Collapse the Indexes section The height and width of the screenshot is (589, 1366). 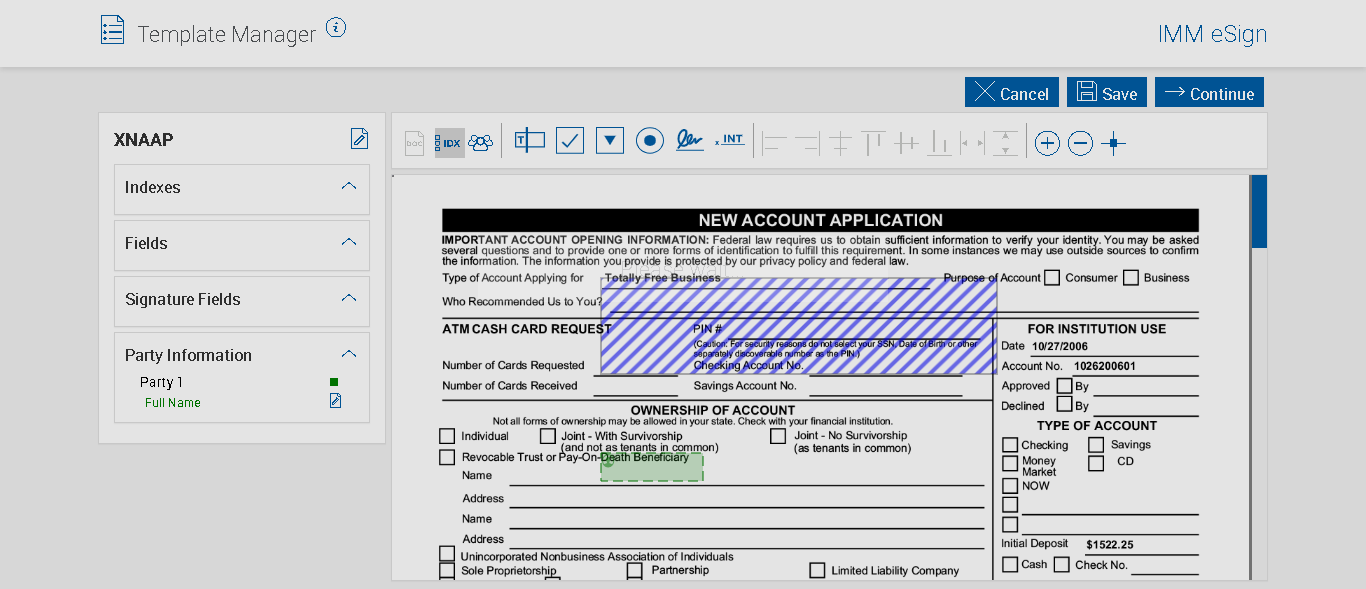[x=349, y=186]
